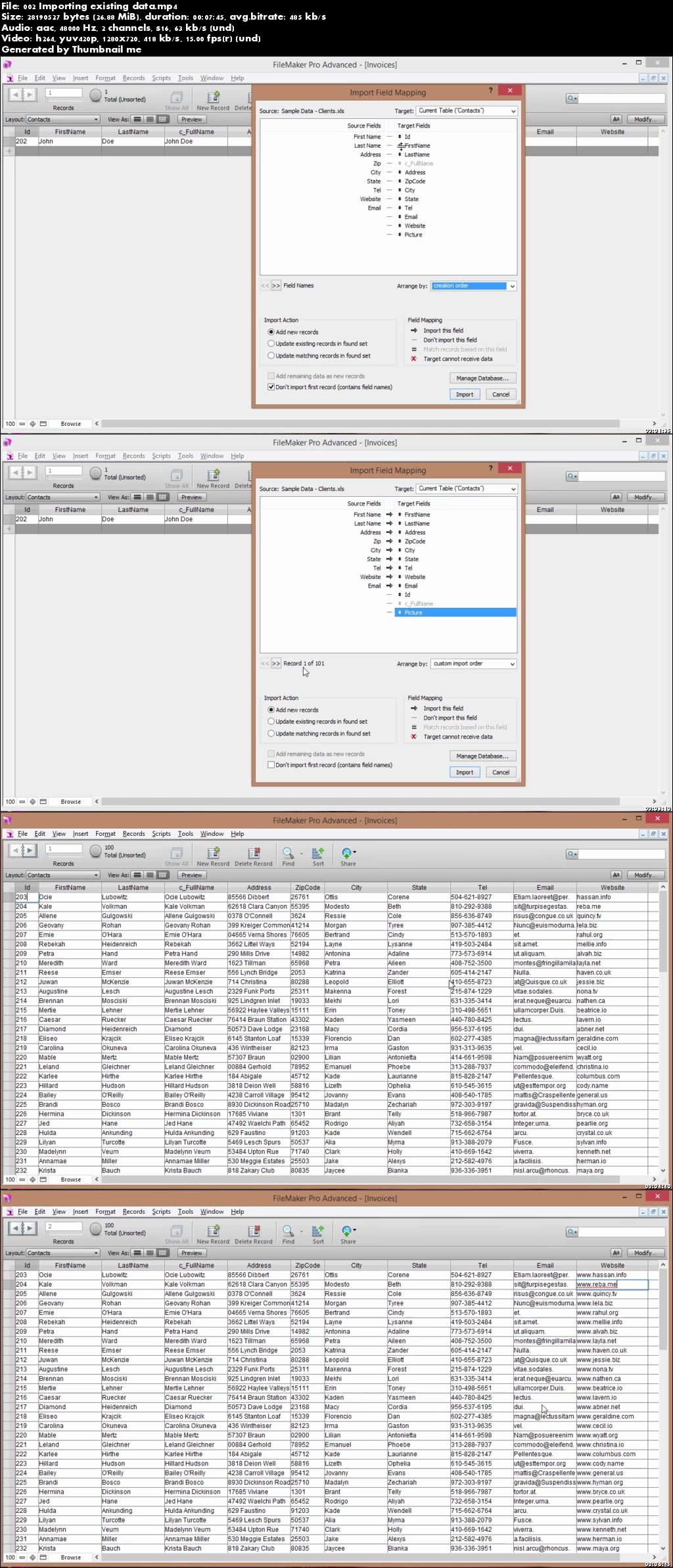Select highlighted Picture target field in second dialog
673x1568 pixels.
(x=455, y=612)
